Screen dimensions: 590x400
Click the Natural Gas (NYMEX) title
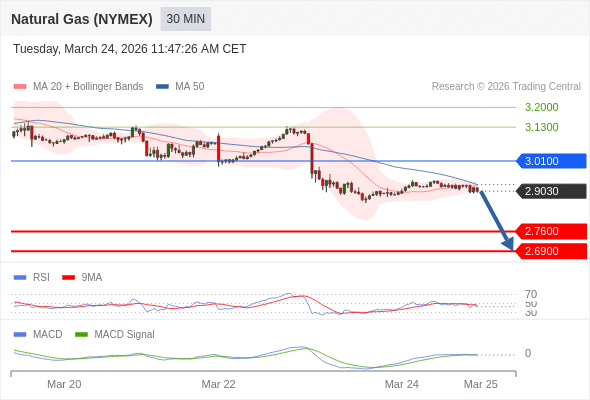[x=82, y=19]
